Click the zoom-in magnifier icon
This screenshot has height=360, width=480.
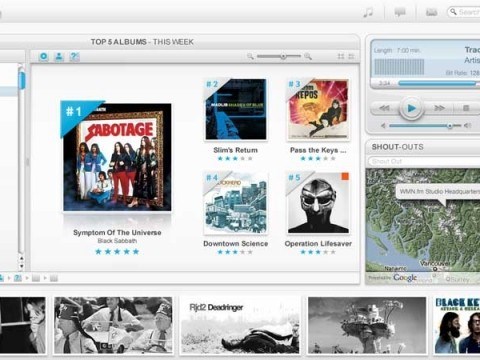point(308,56)
